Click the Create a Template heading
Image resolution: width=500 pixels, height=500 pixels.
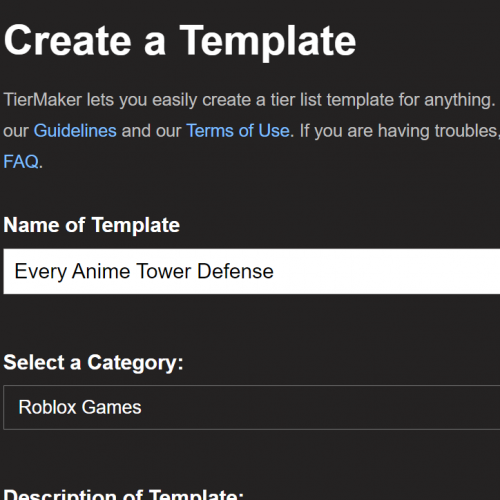pos(180,42)
